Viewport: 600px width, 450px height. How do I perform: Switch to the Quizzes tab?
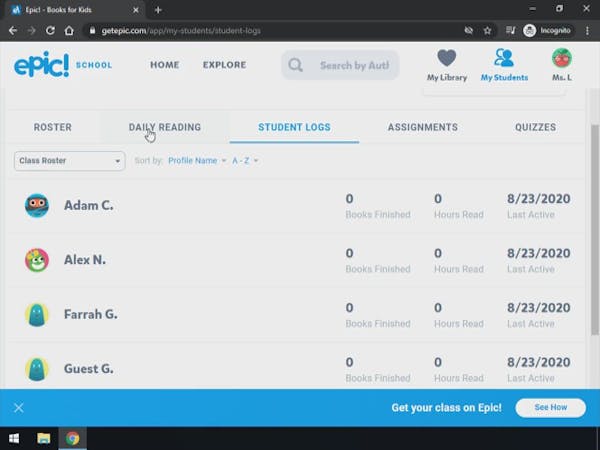(535, 127)
